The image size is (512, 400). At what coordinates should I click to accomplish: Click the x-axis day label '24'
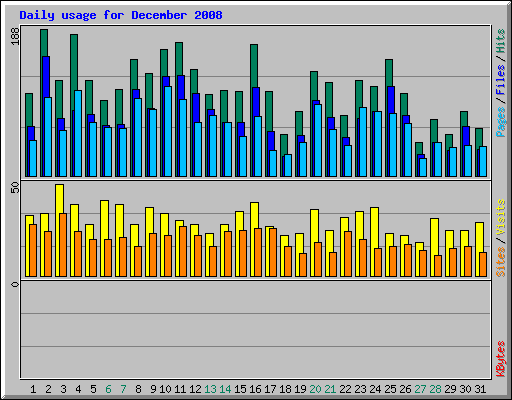click(x=375, y=389)
